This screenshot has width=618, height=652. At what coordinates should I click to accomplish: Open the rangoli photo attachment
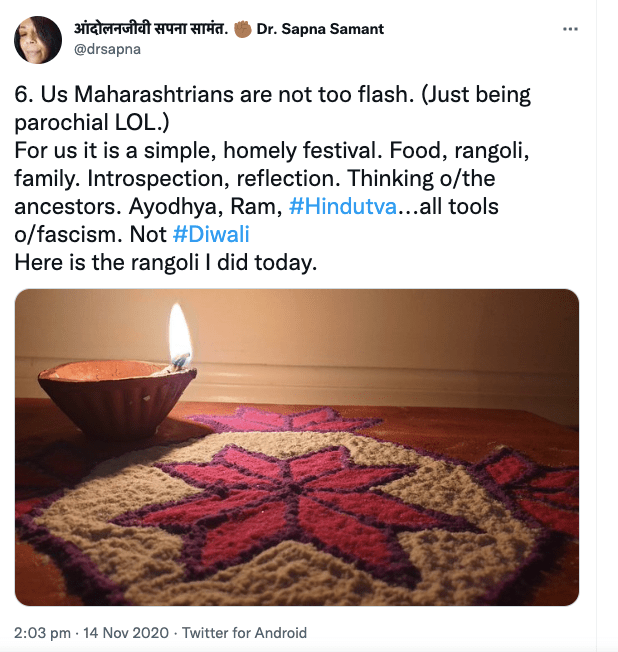tap(297, 447)
